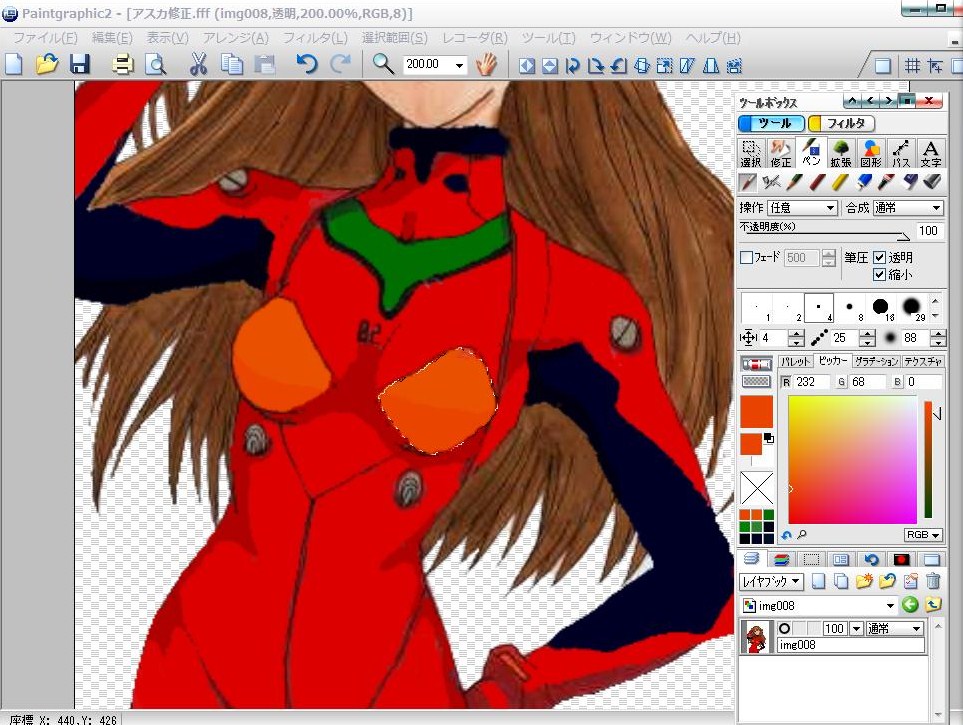The height and width of the screenshot is (725, 963).
Task: Open the レイヤブック dropdown
Action: (771, 581)
